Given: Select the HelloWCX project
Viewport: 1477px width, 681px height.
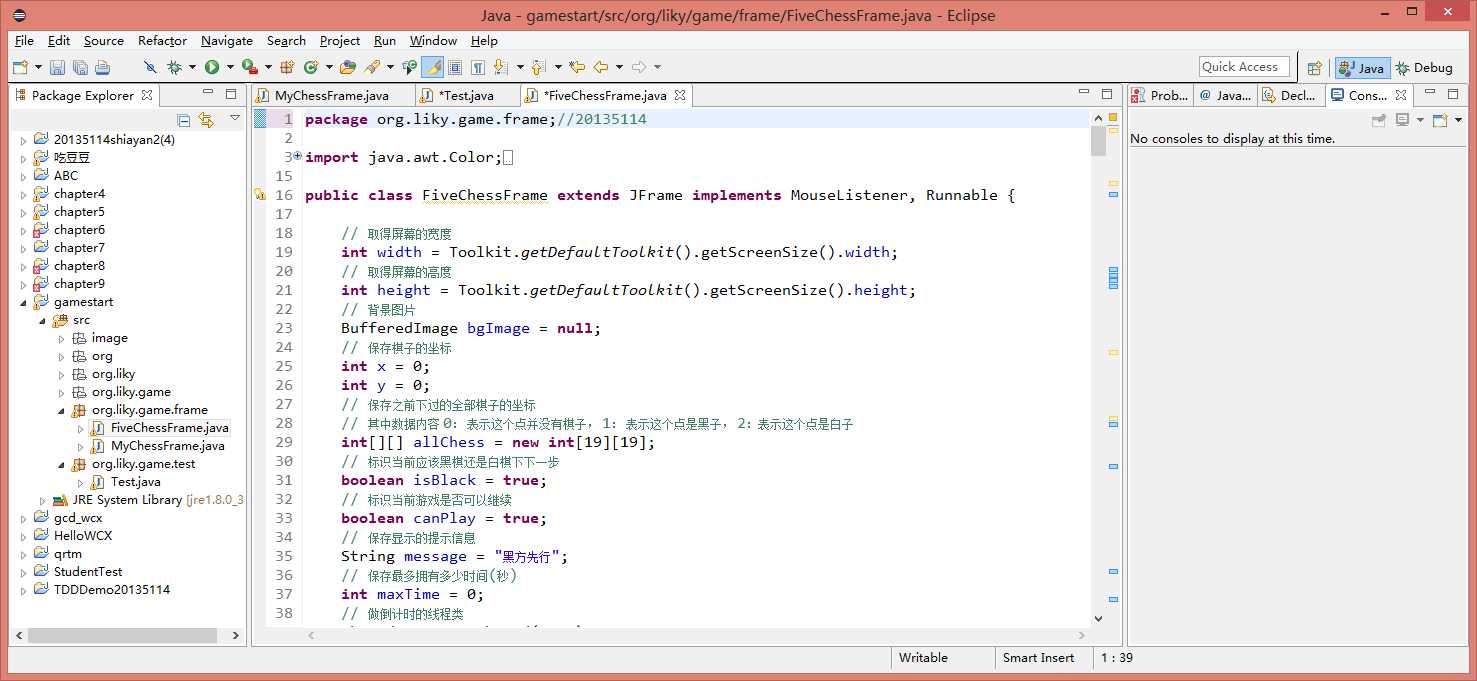Looking at the screenshot, I should pyautogui.click(x=72, y=536).
